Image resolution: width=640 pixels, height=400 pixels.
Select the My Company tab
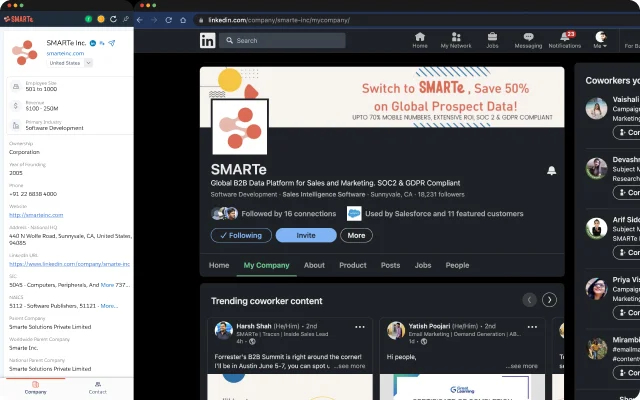tap(267, 265)
